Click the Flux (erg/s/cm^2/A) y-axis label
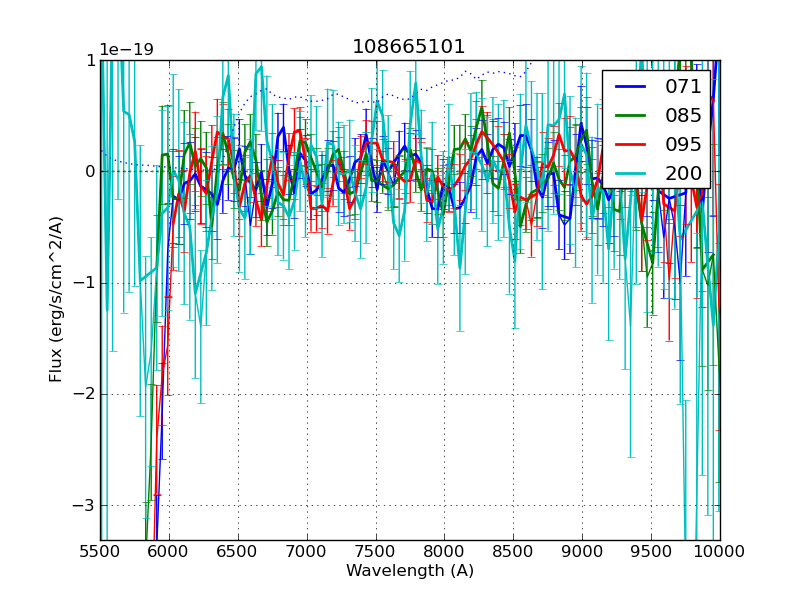Viewport: 800px width, 600px height. coord(56,300)
